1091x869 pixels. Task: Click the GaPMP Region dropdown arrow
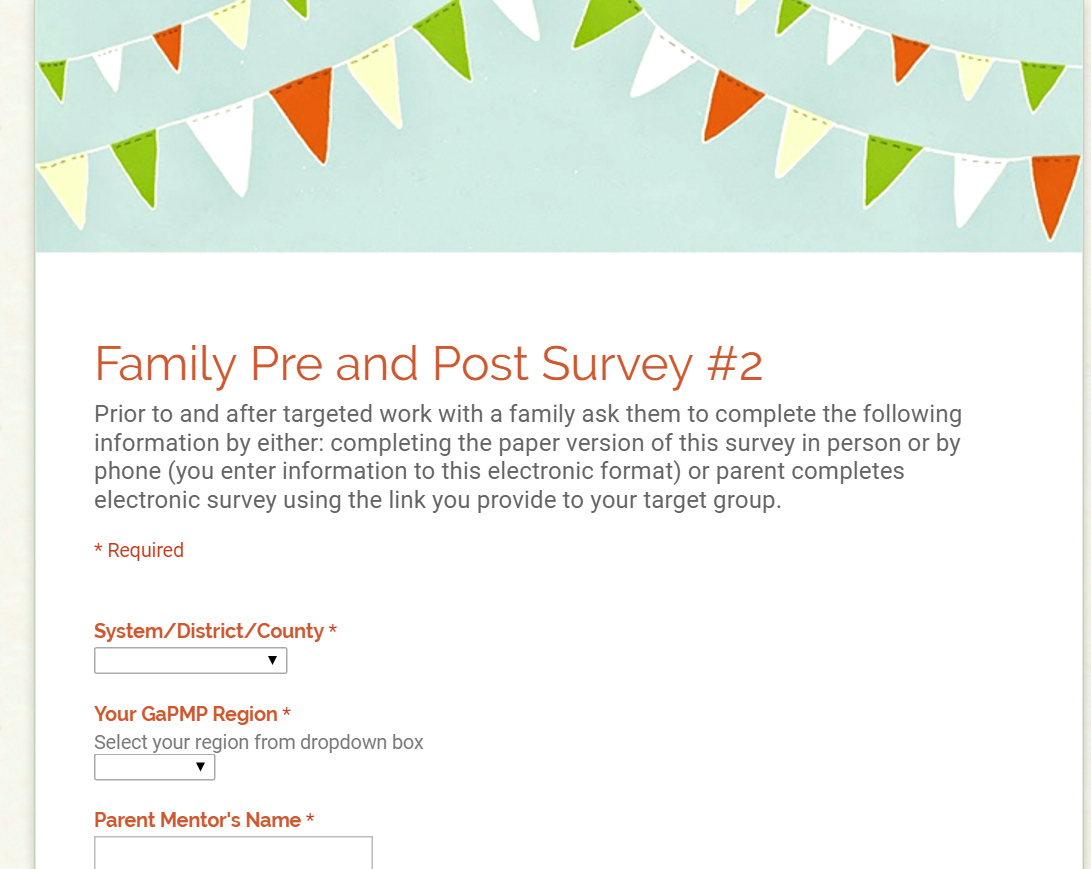pyautogui.click(x=200, y=767)
